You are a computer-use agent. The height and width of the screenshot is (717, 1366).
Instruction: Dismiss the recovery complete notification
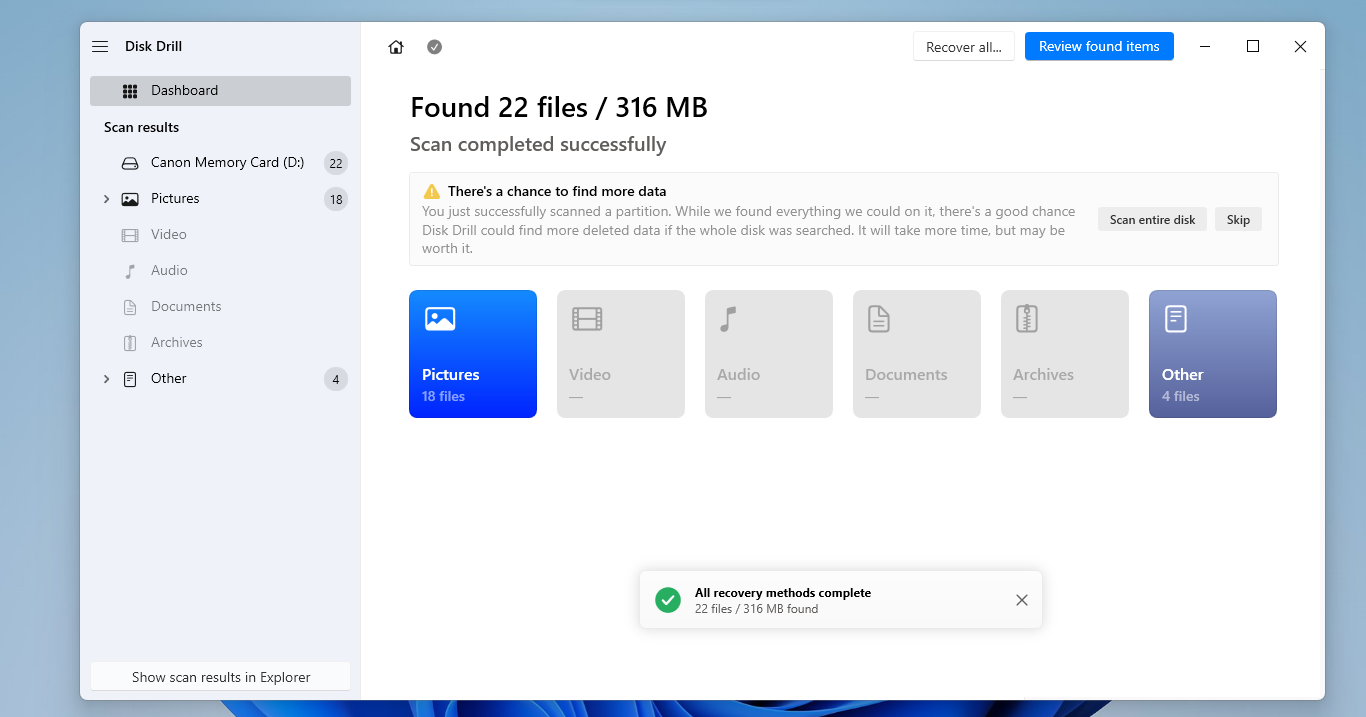pos(1021,600)
